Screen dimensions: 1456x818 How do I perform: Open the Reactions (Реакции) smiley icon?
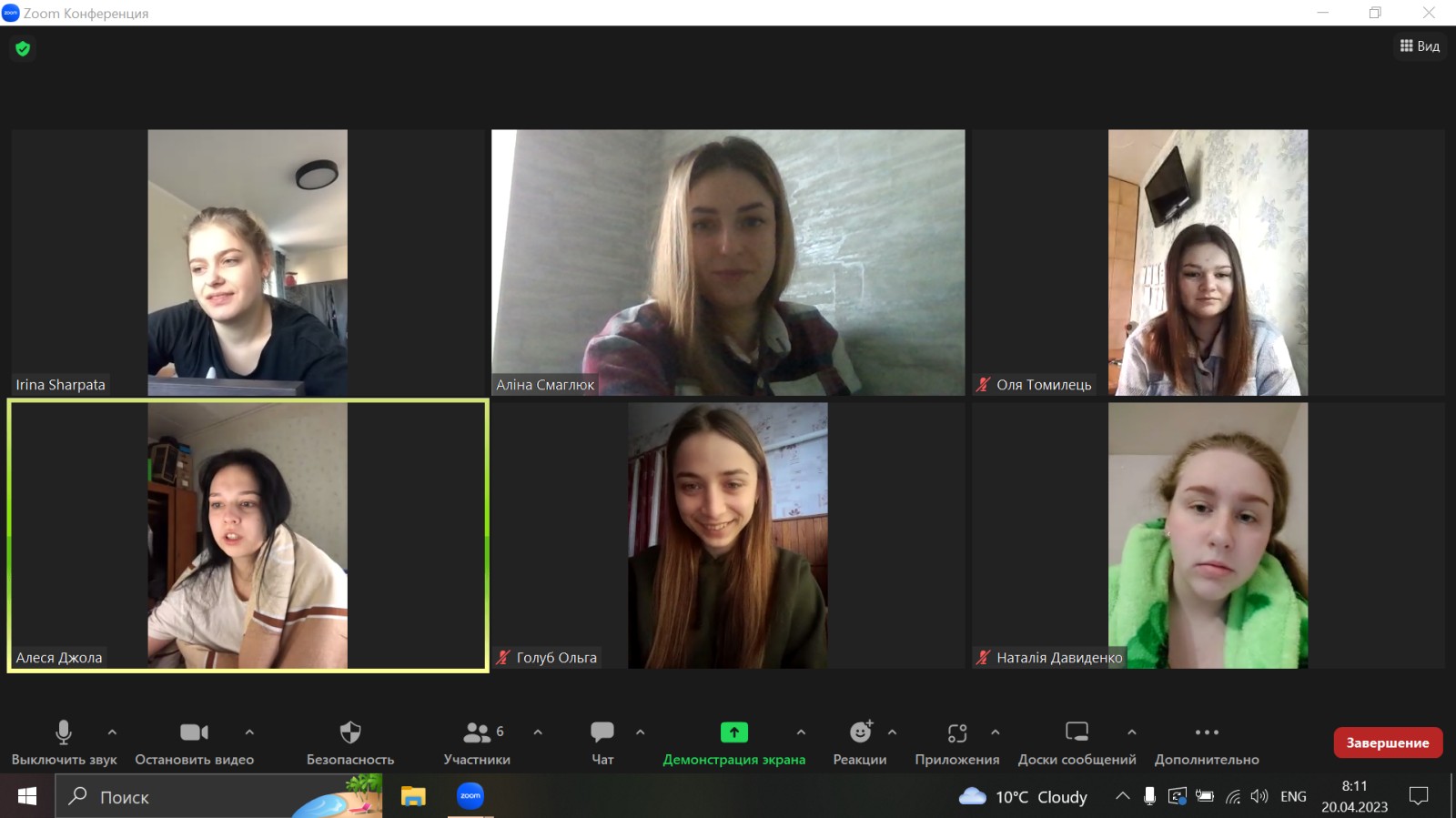[860, 733]
